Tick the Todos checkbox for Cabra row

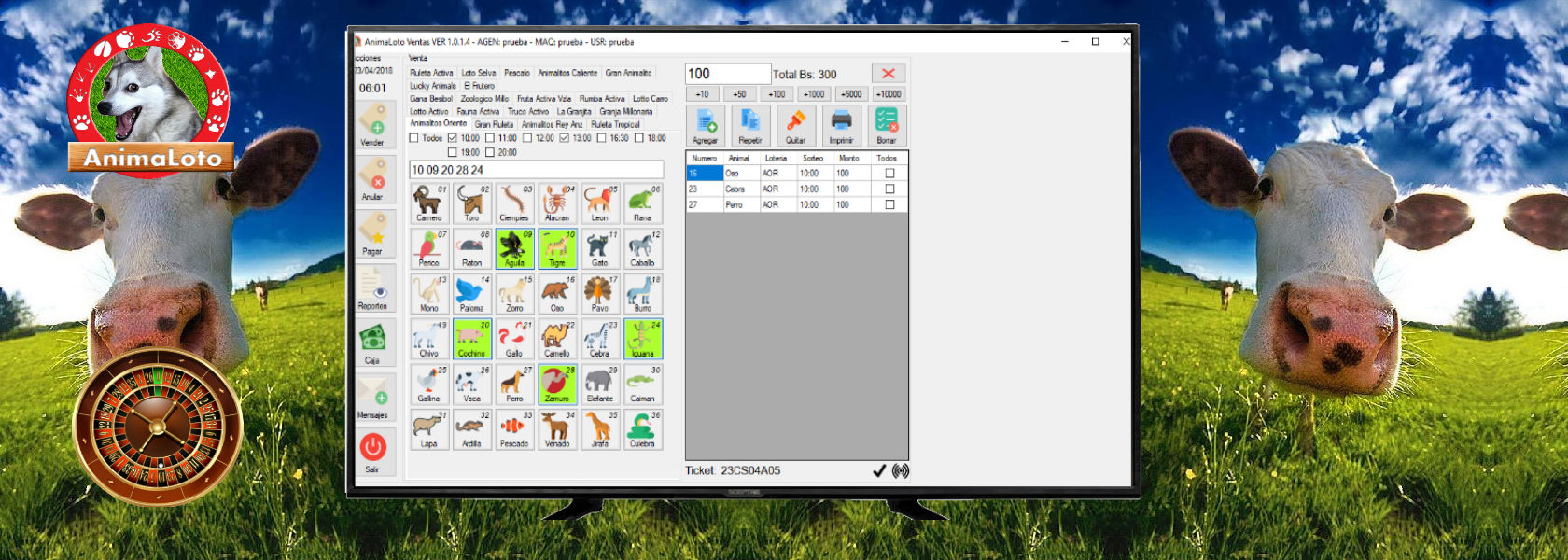(x=889, y=189)
